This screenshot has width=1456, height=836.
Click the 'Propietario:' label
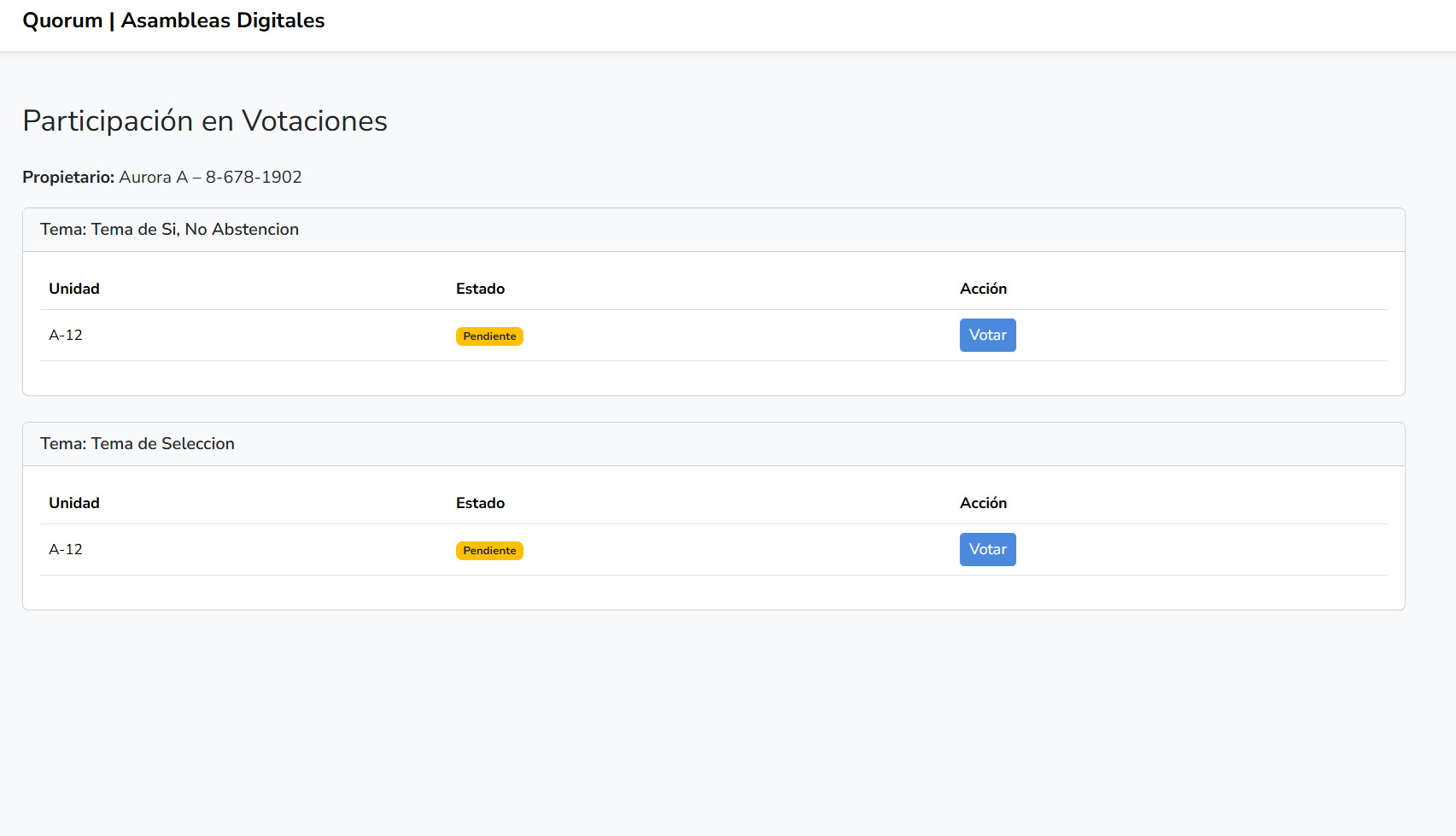click(68, 178)
